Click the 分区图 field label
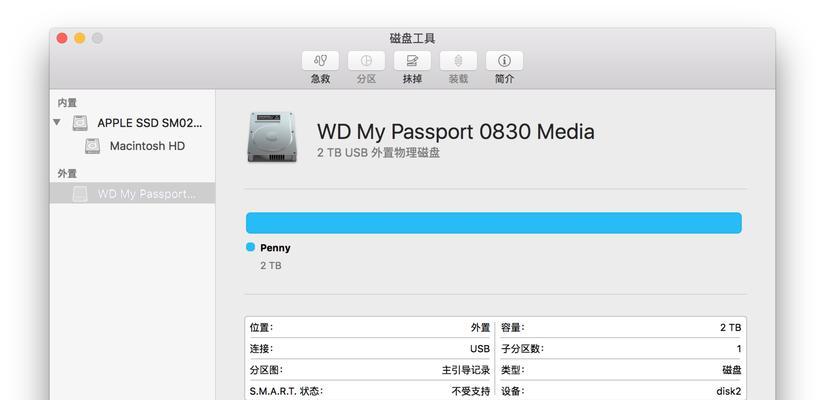The height and width of the screenshot is (400, 825). point(266,370)
